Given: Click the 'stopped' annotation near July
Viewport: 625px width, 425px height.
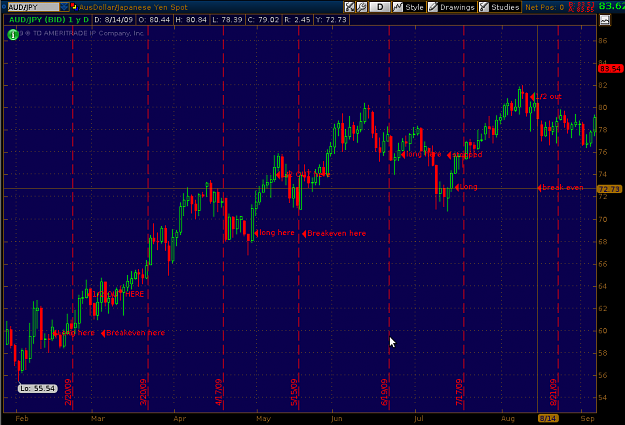Looking at the screenshot, I should [465, 154].
